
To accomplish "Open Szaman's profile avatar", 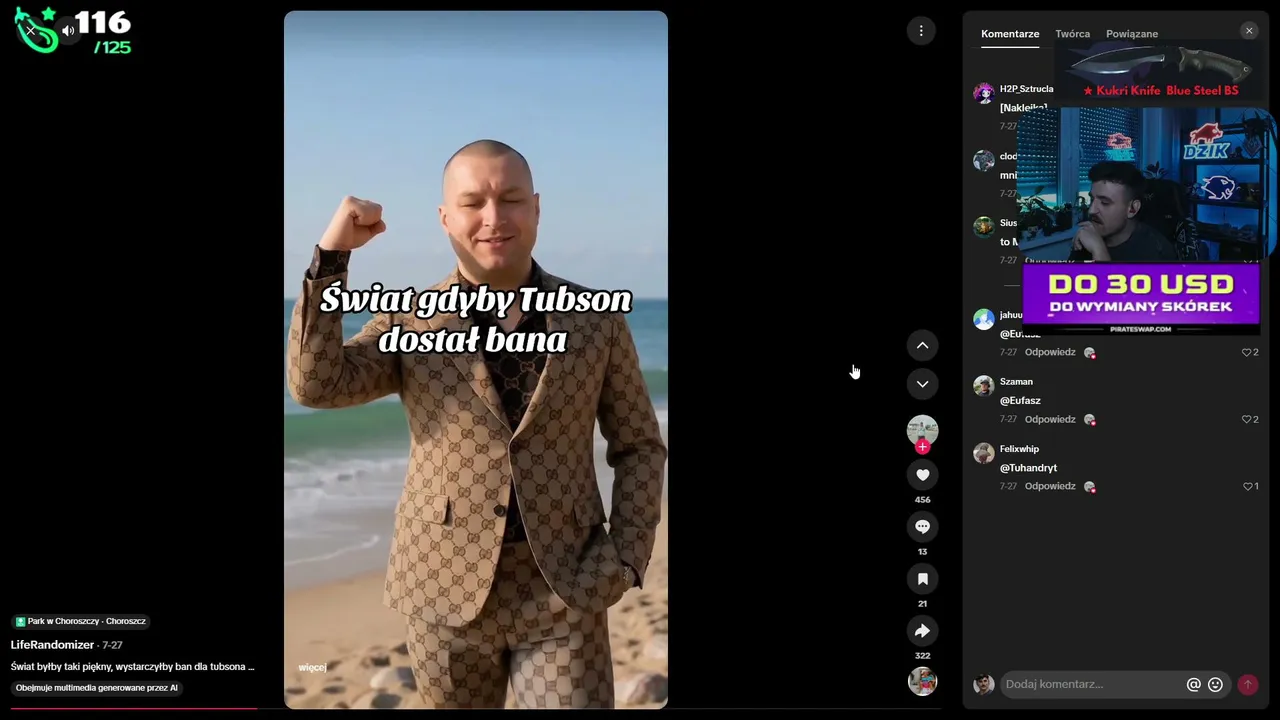I will point(984,386).
